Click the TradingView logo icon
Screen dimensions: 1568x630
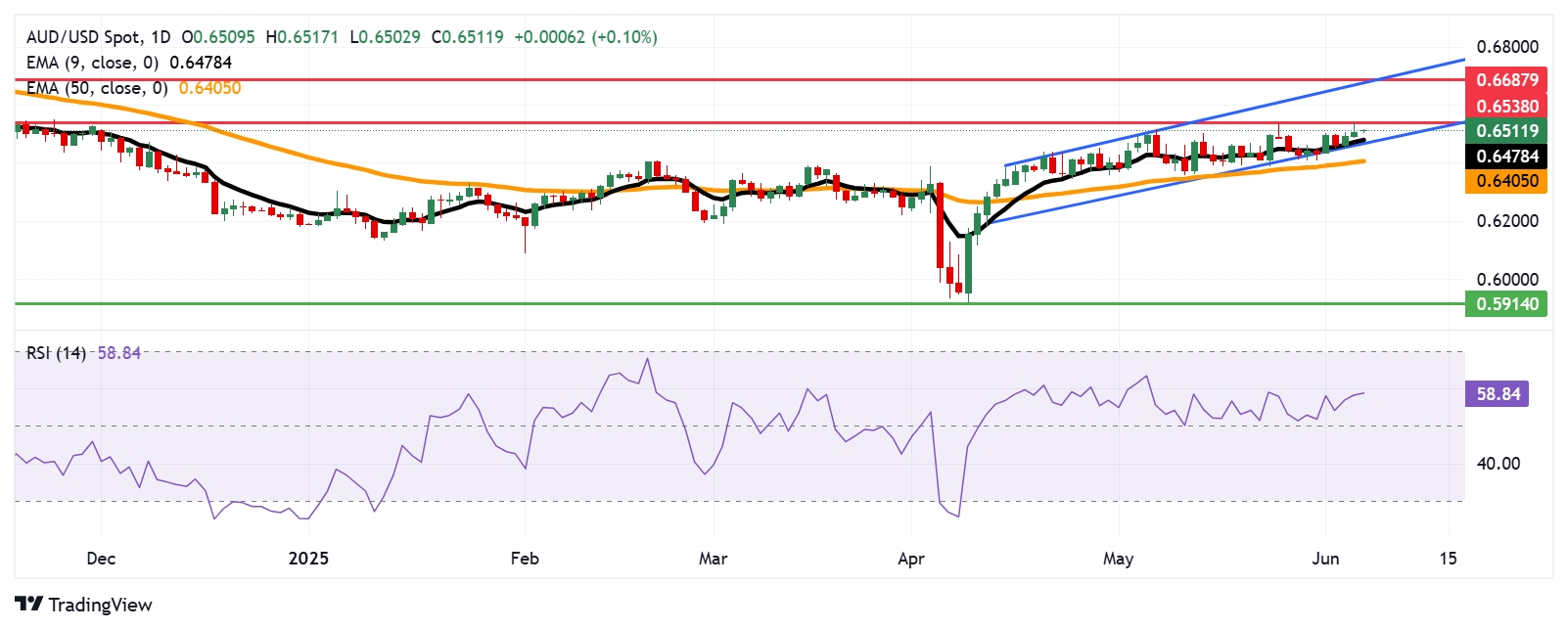pyautogui.click(x=29, y=605)
